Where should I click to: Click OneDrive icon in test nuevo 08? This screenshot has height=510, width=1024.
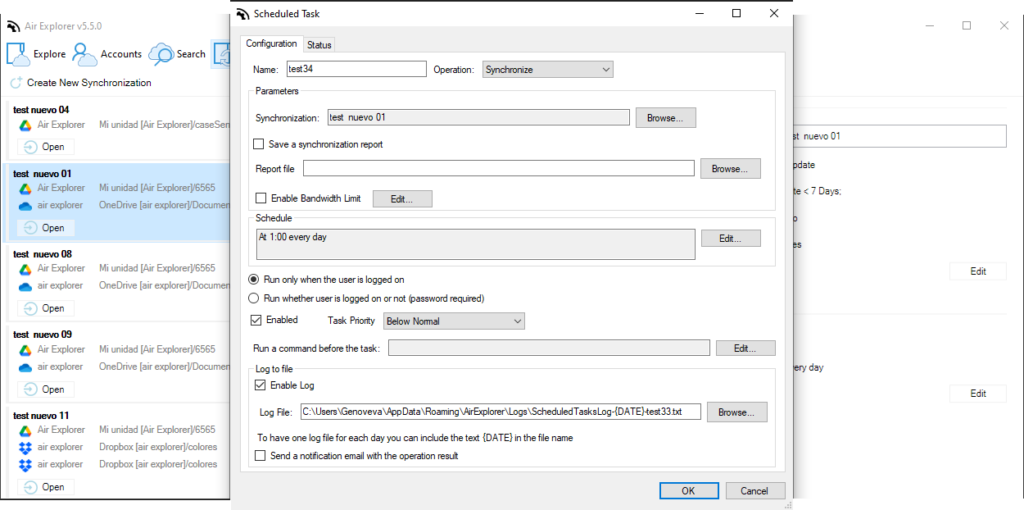(25, 286)
